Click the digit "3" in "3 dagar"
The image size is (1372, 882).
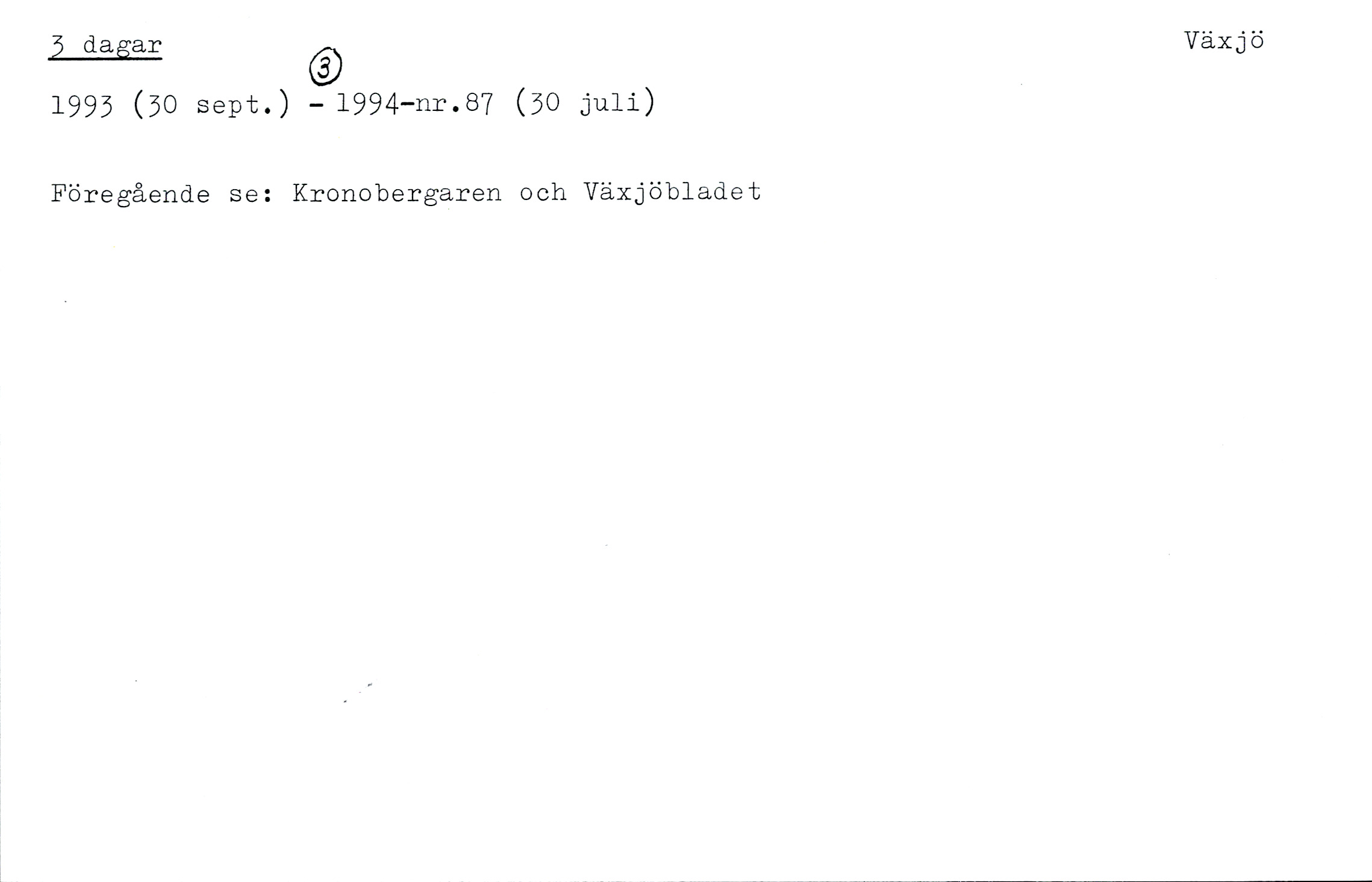click(x=58, y=46)
